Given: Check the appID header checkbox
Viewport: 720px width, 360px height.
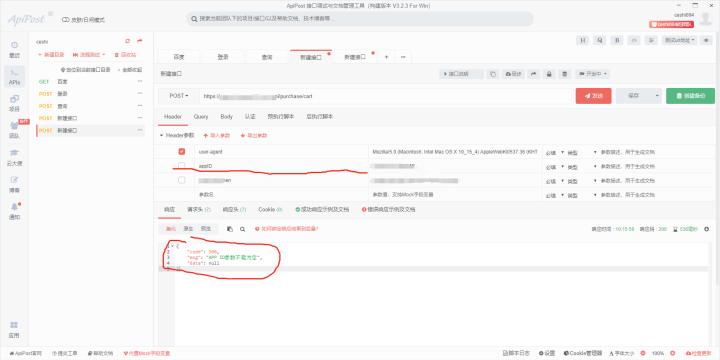Looking at the screenshot, I should pos(182,165).
